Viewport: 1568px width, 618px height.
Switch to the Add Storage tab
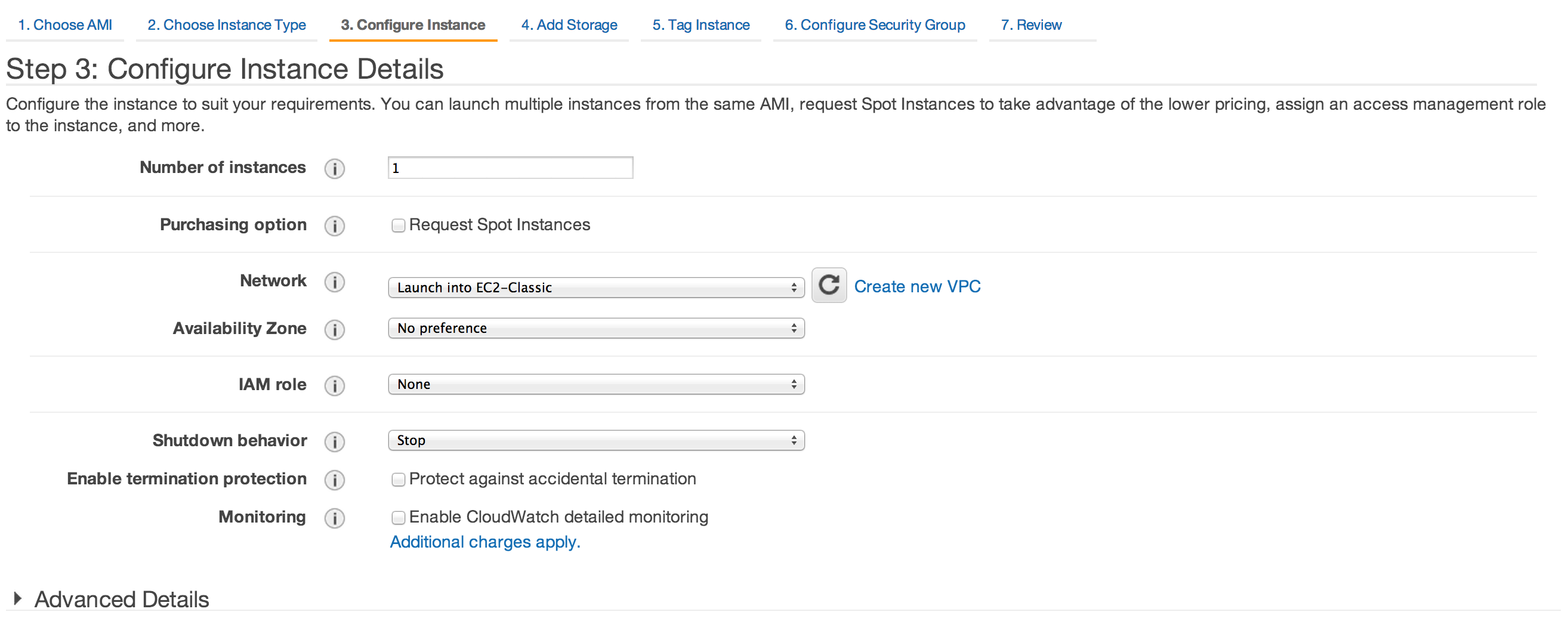[569, 25]
